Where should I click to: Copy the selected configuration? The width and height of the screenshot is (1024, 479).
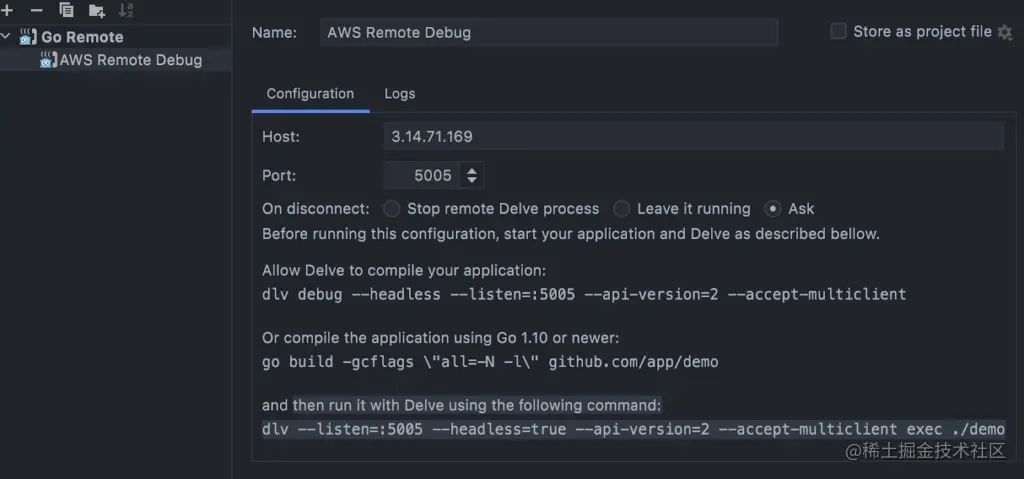point(66,10)
